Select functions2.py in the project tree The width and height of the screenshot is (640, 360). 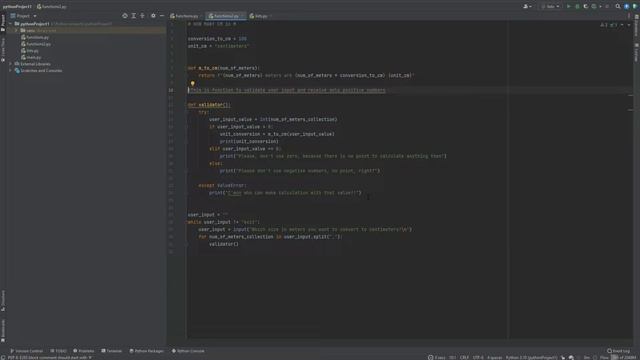pos(36,44)
